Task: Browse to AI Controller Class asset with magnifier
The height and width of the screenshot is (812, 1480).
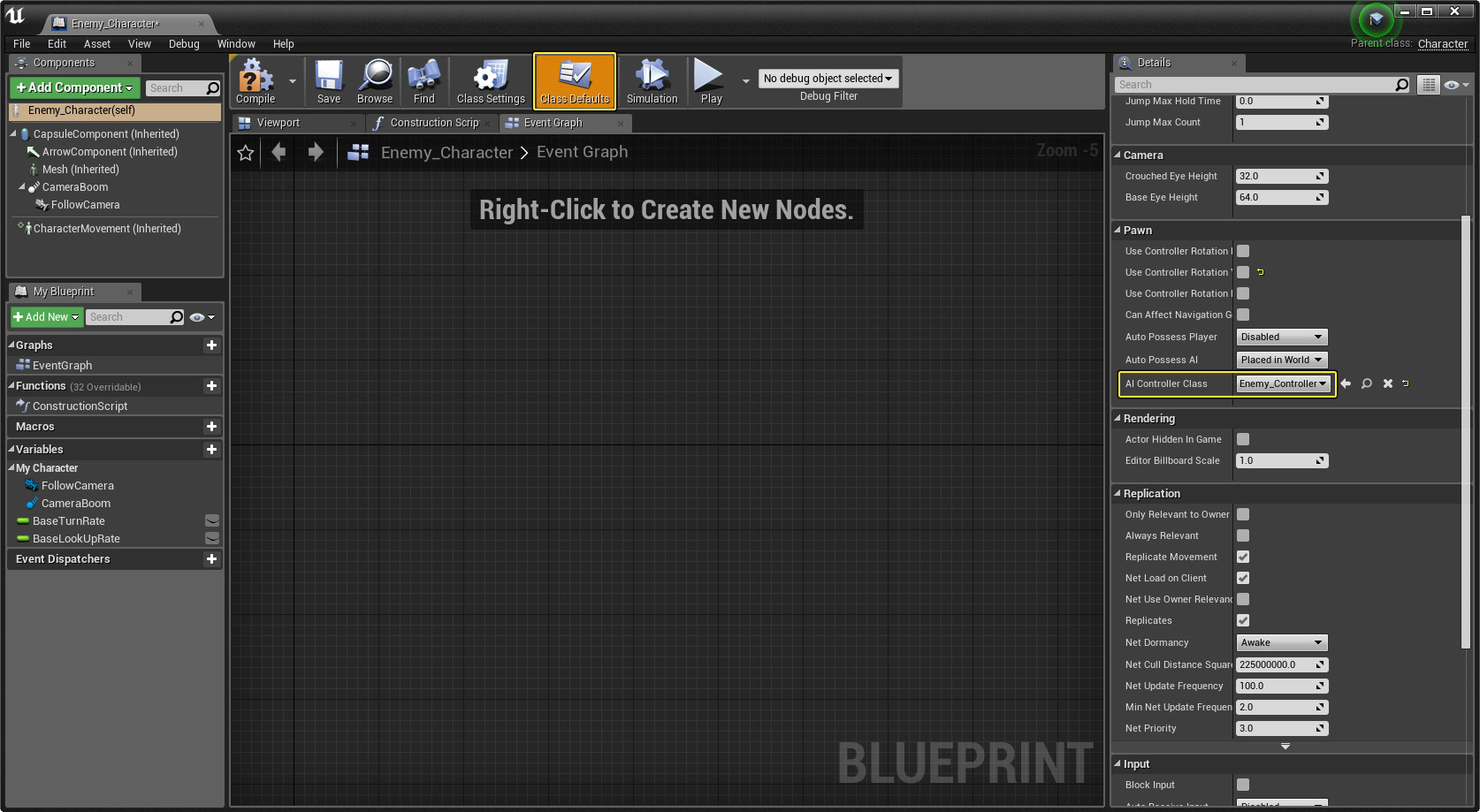Action: 1367,383
